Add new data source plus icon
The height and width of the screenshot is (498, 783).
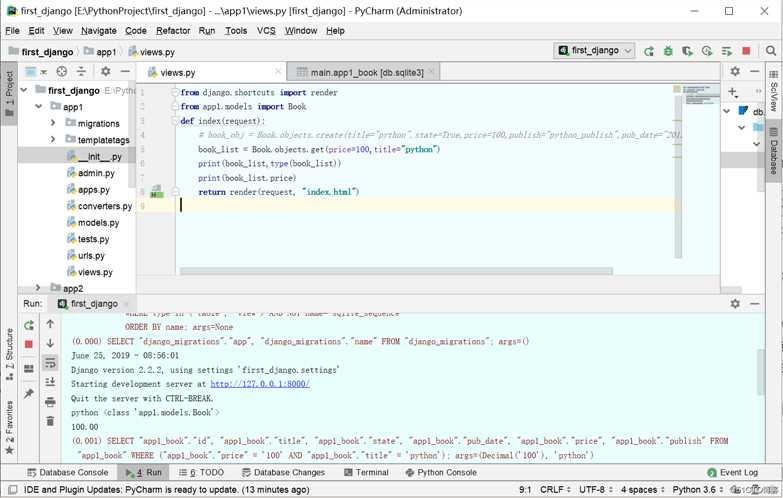click(733, 92)
